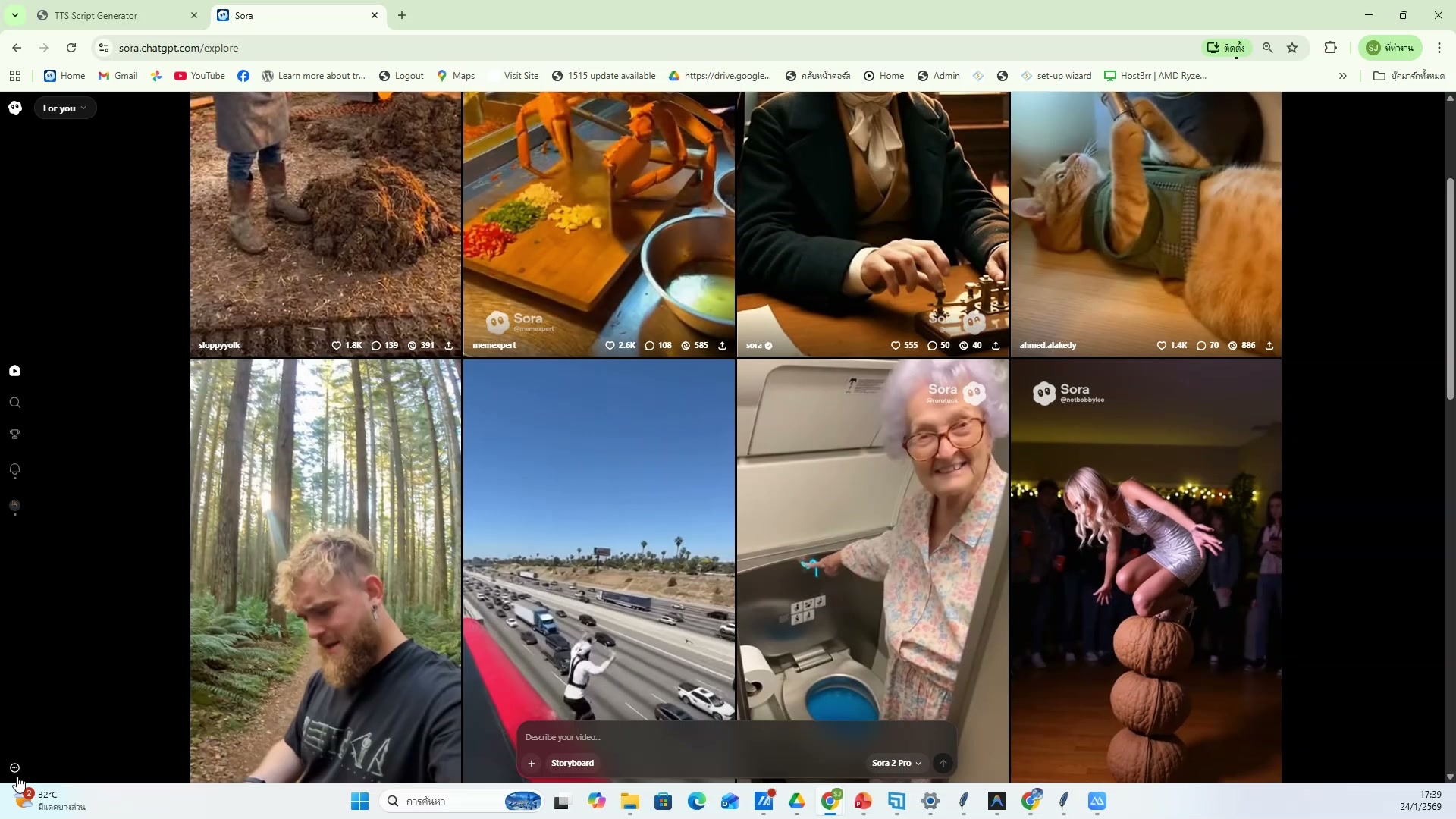Like the ahmed.alakedy cat video
This screenshot has height=819, width=1456.
[1161, 346]
